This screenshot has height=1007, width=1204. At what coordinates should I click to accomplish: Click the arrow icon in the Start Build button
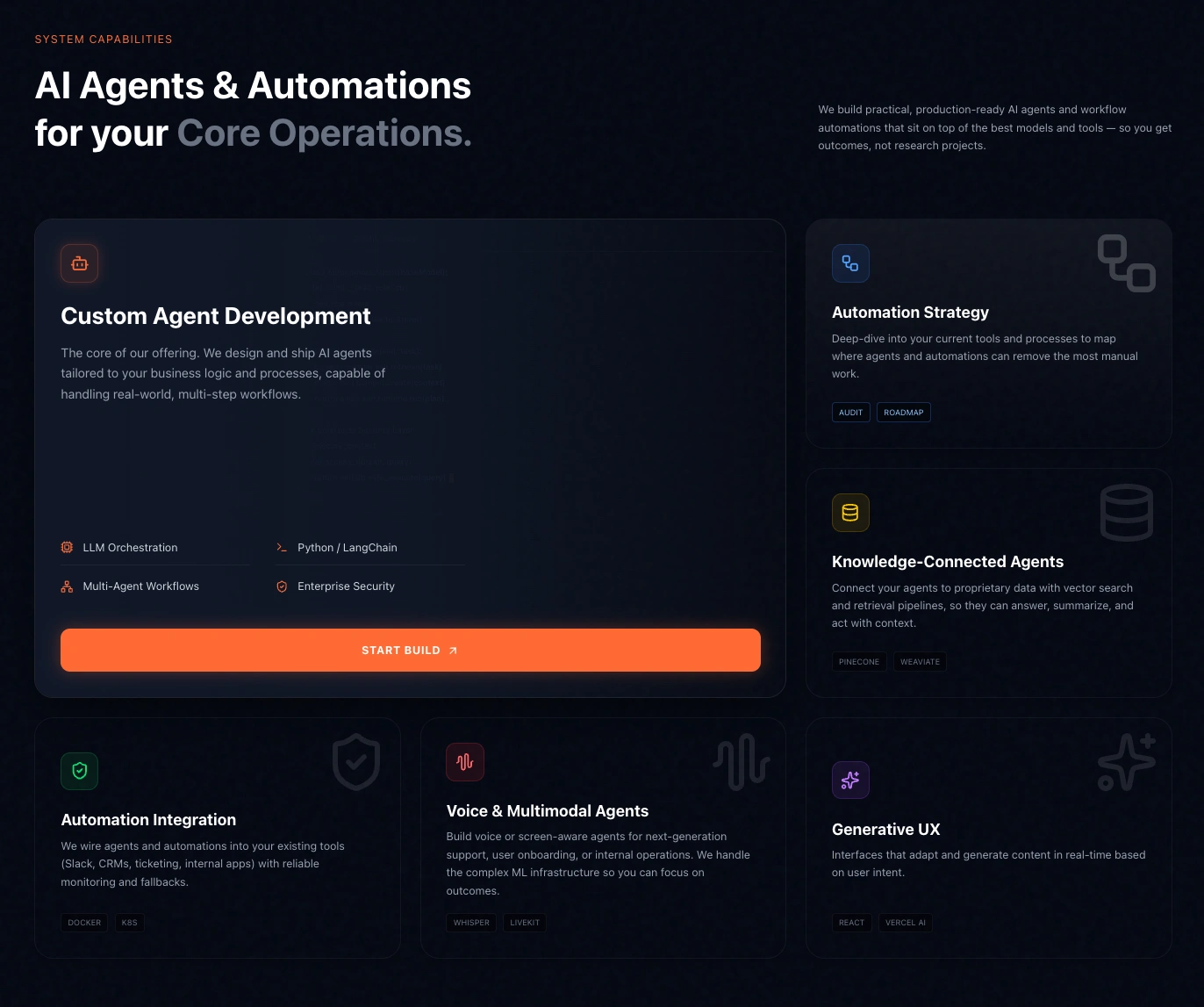453,651
